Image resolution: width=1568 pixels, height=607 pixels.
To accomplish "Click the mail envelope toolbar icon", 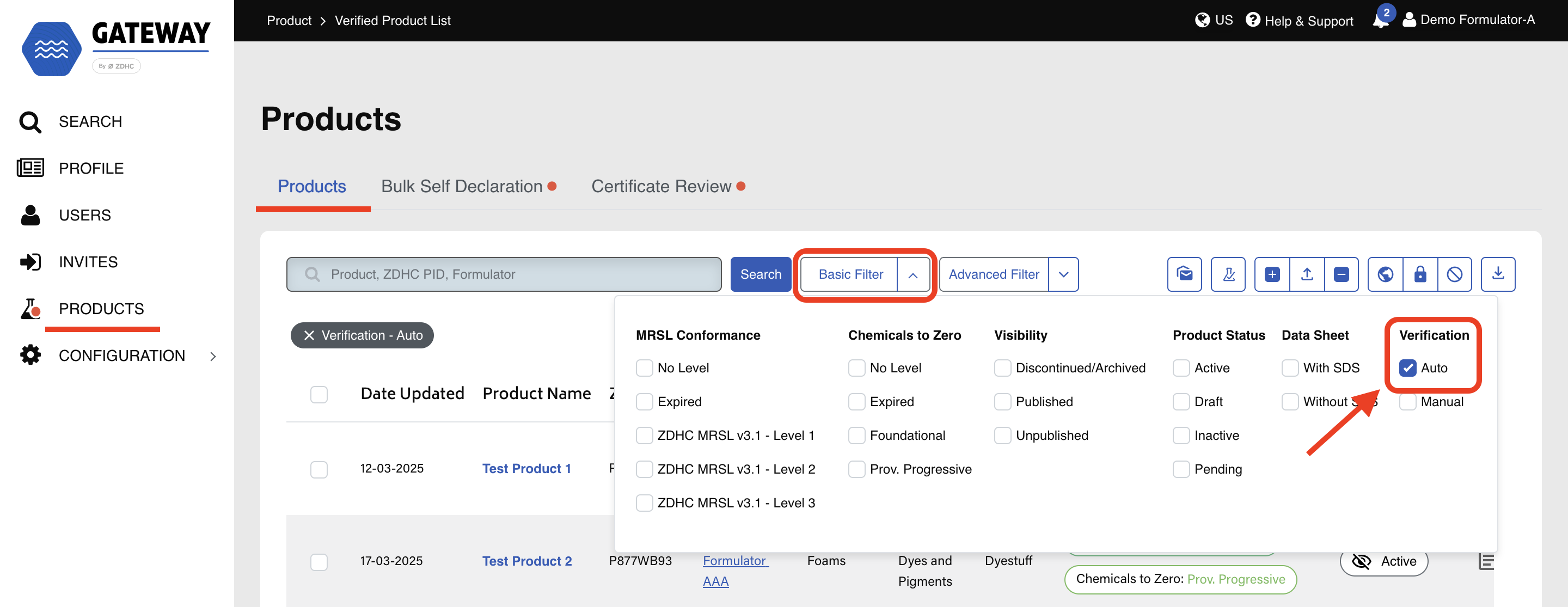I will tap(1184, 274).
